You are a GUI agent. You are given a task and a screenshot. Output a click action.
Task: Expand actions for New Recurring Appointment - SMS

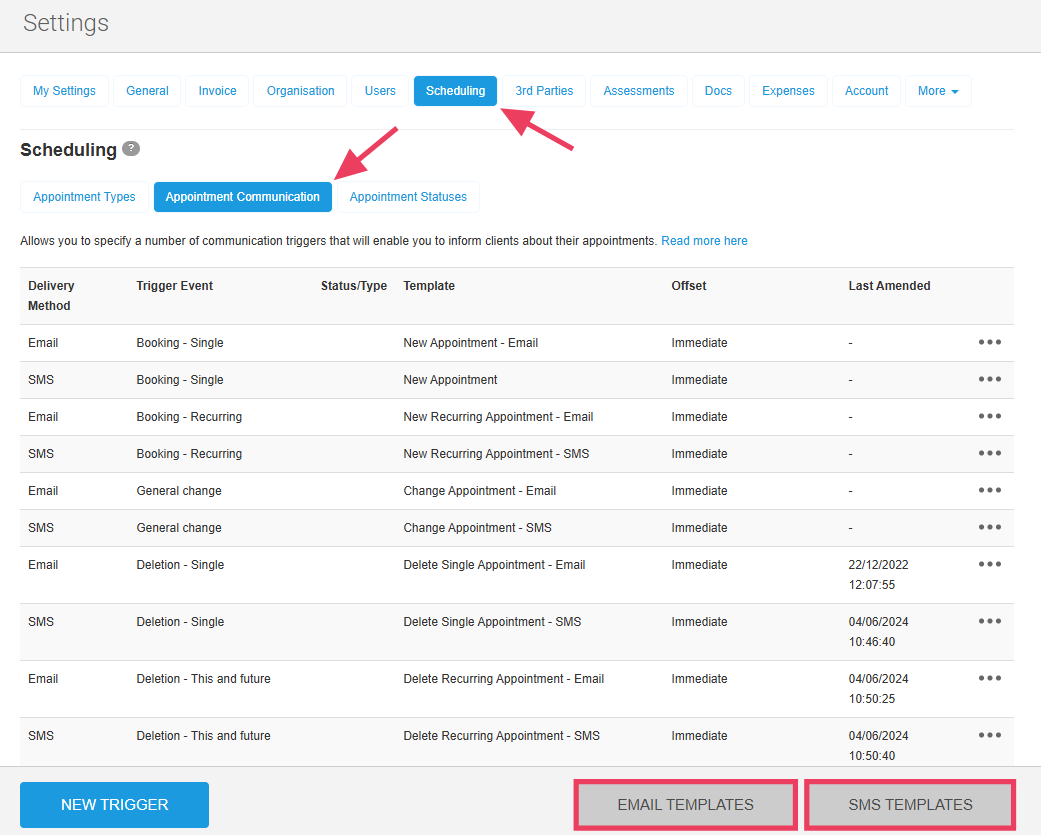pyautogui.click(x=989, y=453)
